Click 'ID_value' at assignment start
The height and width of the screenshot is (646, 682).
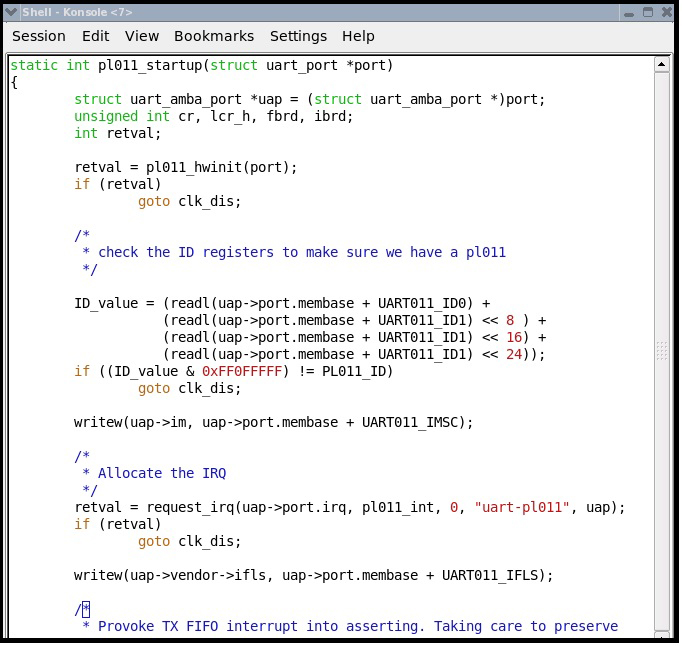pos(106,303)
